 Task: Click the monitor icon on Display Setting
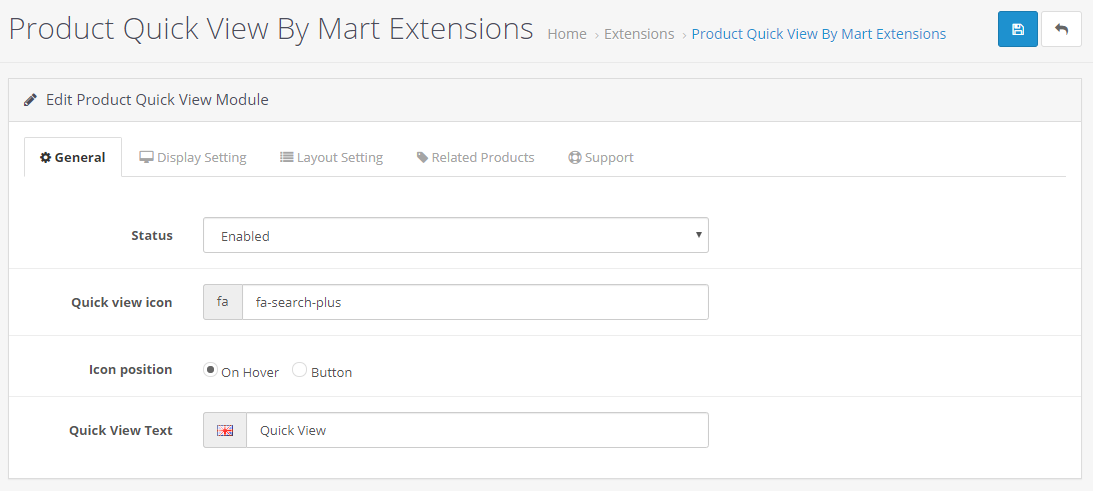pos(146,157)
